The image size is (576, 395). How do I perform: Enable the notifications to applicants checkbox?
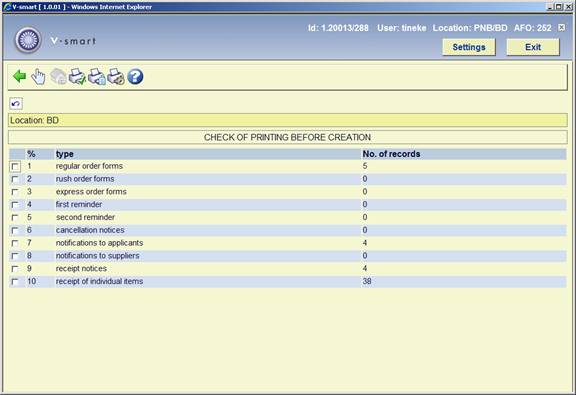pos(15,243)
